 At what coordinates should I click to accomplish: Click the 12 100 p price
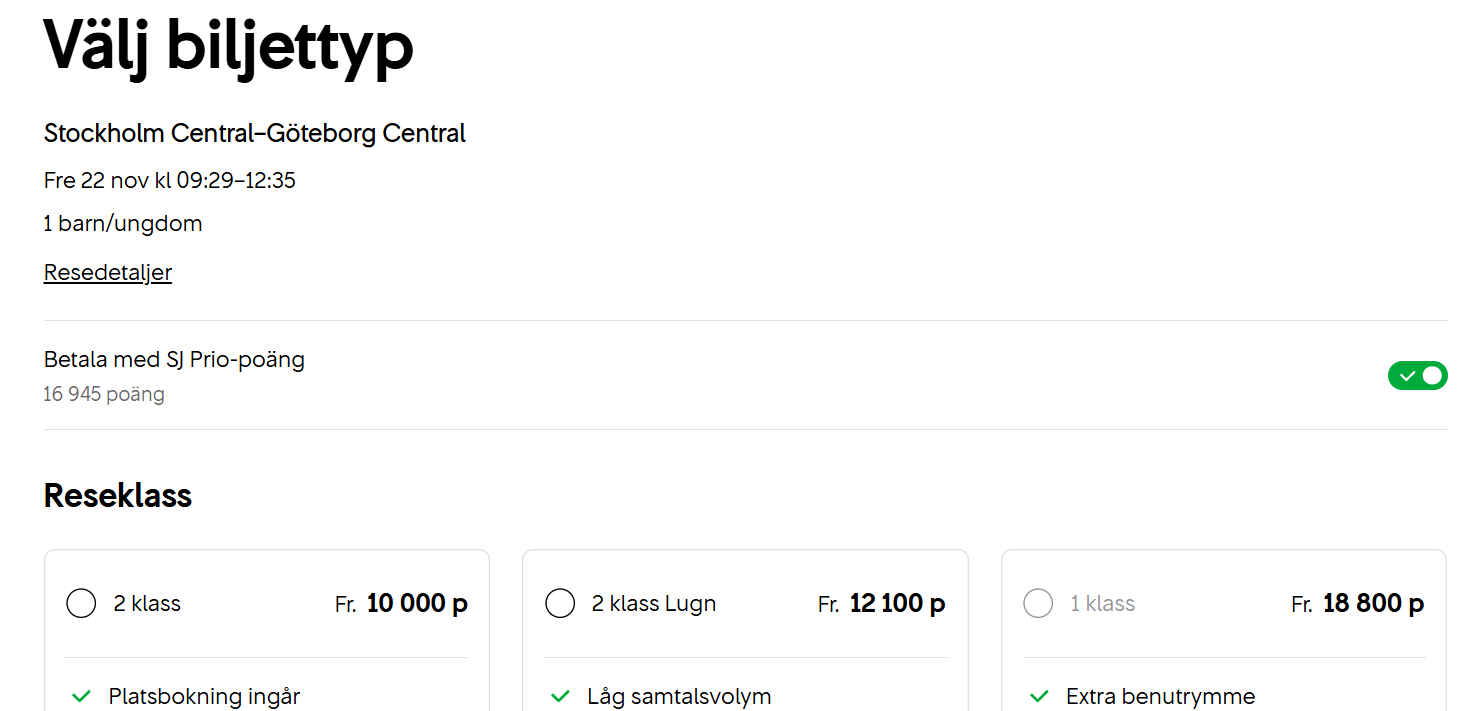897,604
